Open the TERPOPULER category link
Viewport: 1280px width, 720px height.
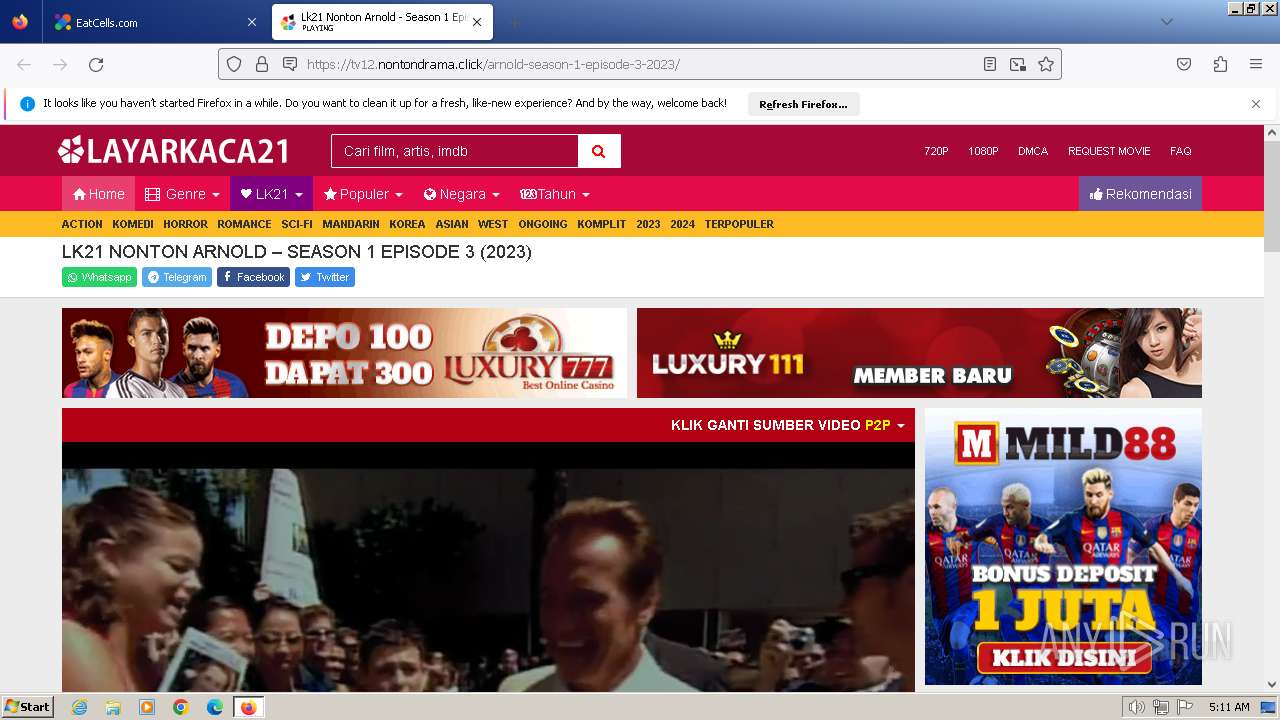click(739, 224)
